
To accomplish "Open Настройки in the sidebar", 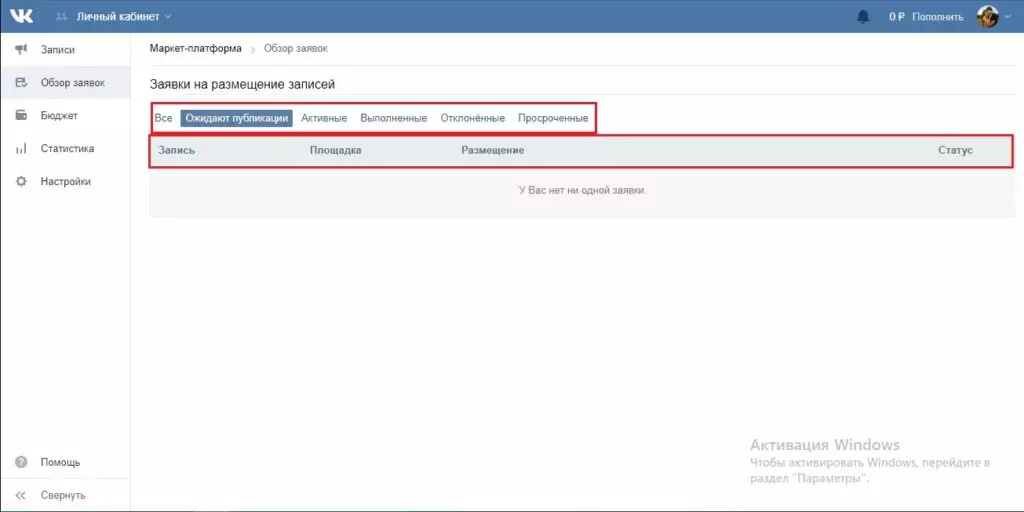I will pos(65,182).
